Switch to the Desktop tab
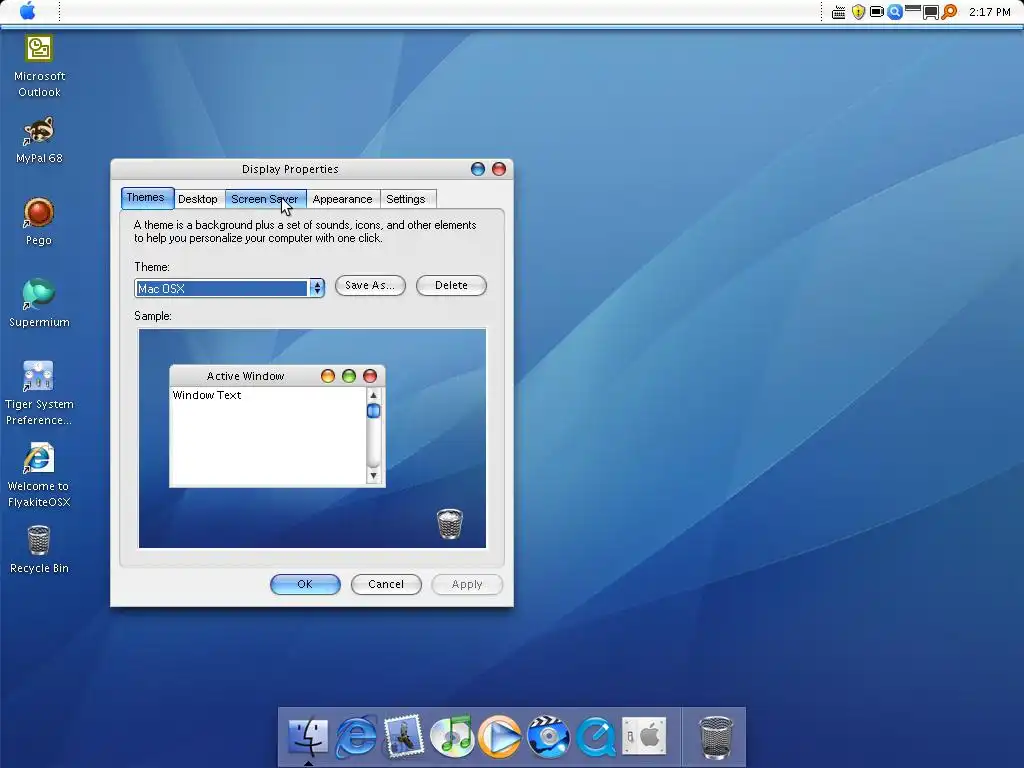Image resolution: width=1024 pixels, height=768 pixels. [x=198, y=199]
